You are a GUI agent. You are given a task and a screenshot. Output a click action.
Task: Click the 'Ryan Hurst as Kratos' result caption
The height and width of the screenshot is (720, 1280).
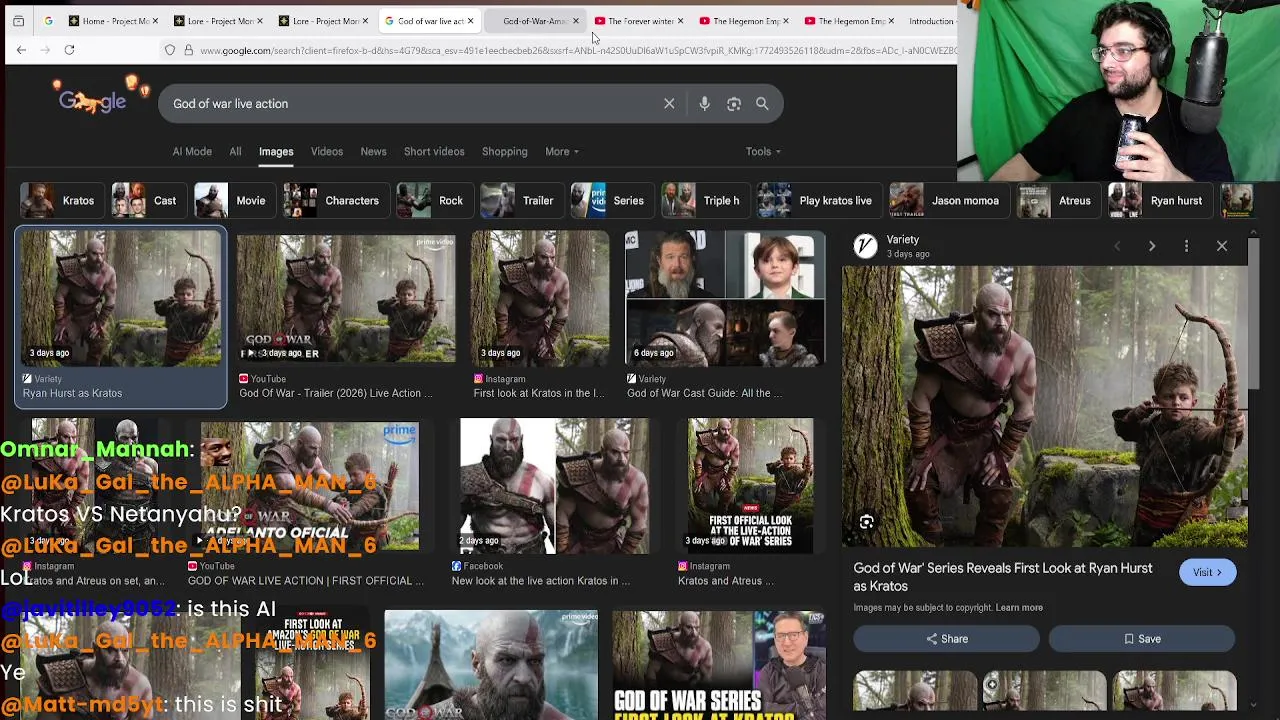point(72,394)
